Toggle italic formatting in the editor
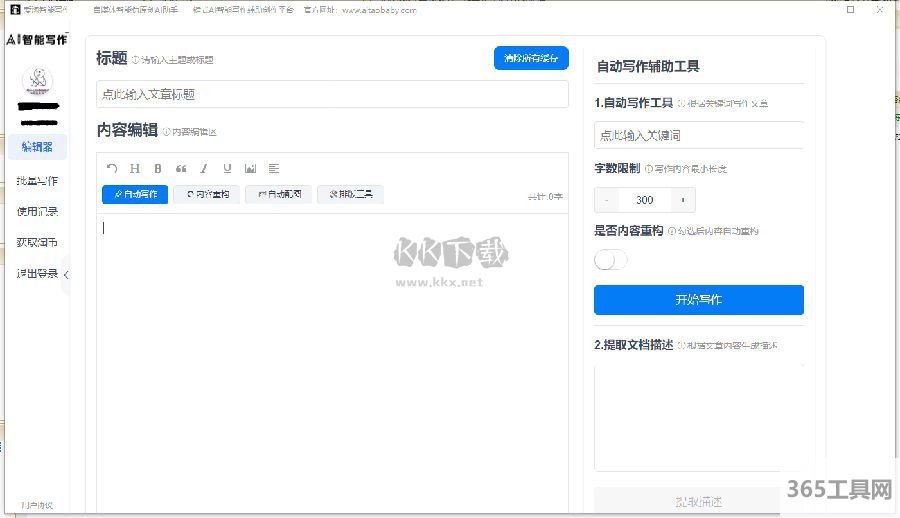This screenshot has width=900, height=518. (x=204, y=169)
